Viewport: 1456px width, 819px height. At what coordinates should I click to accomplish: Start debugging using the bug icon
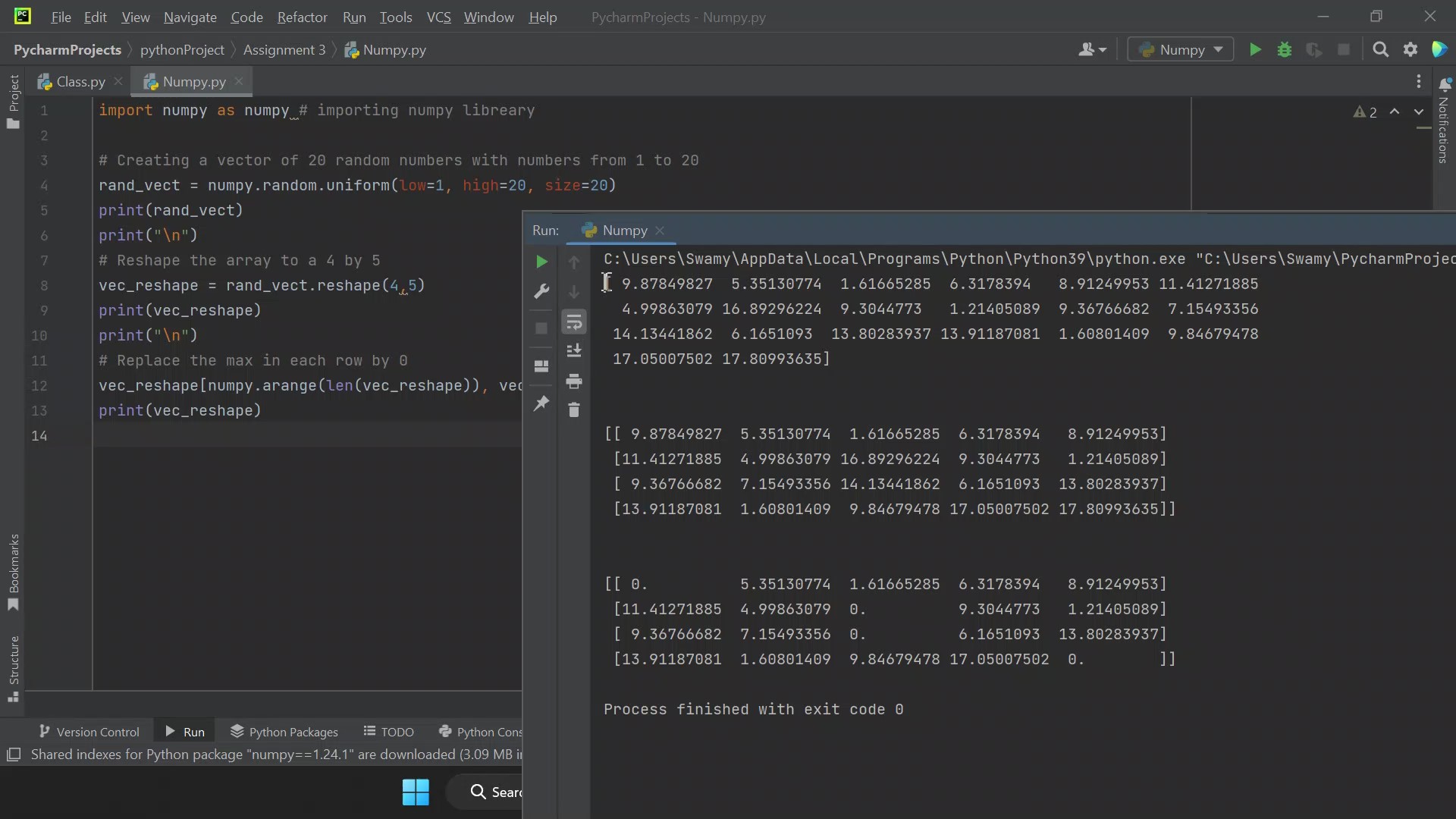tap(1285, 49)
